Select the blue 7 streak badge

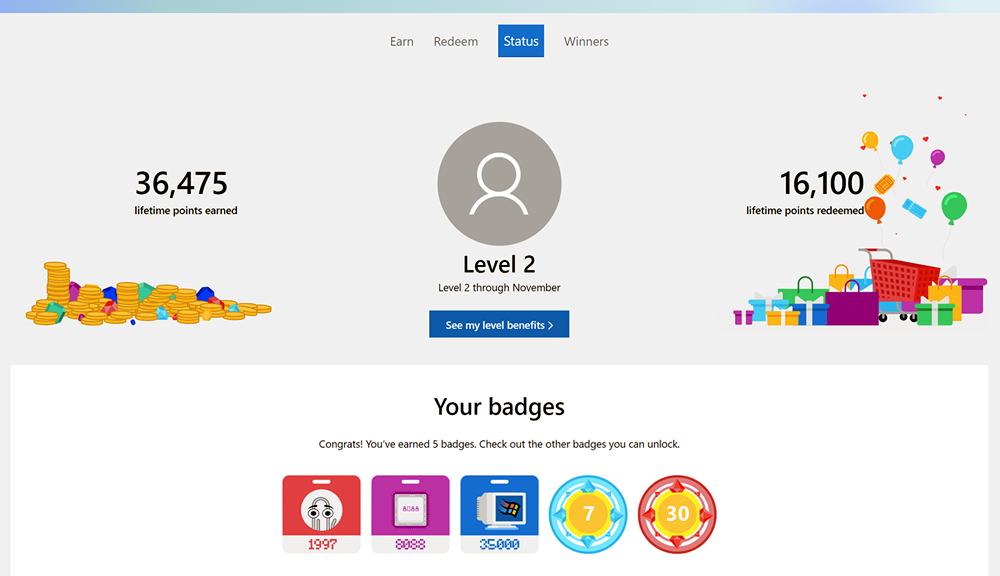pyautogui.click(x=588, y=514)
